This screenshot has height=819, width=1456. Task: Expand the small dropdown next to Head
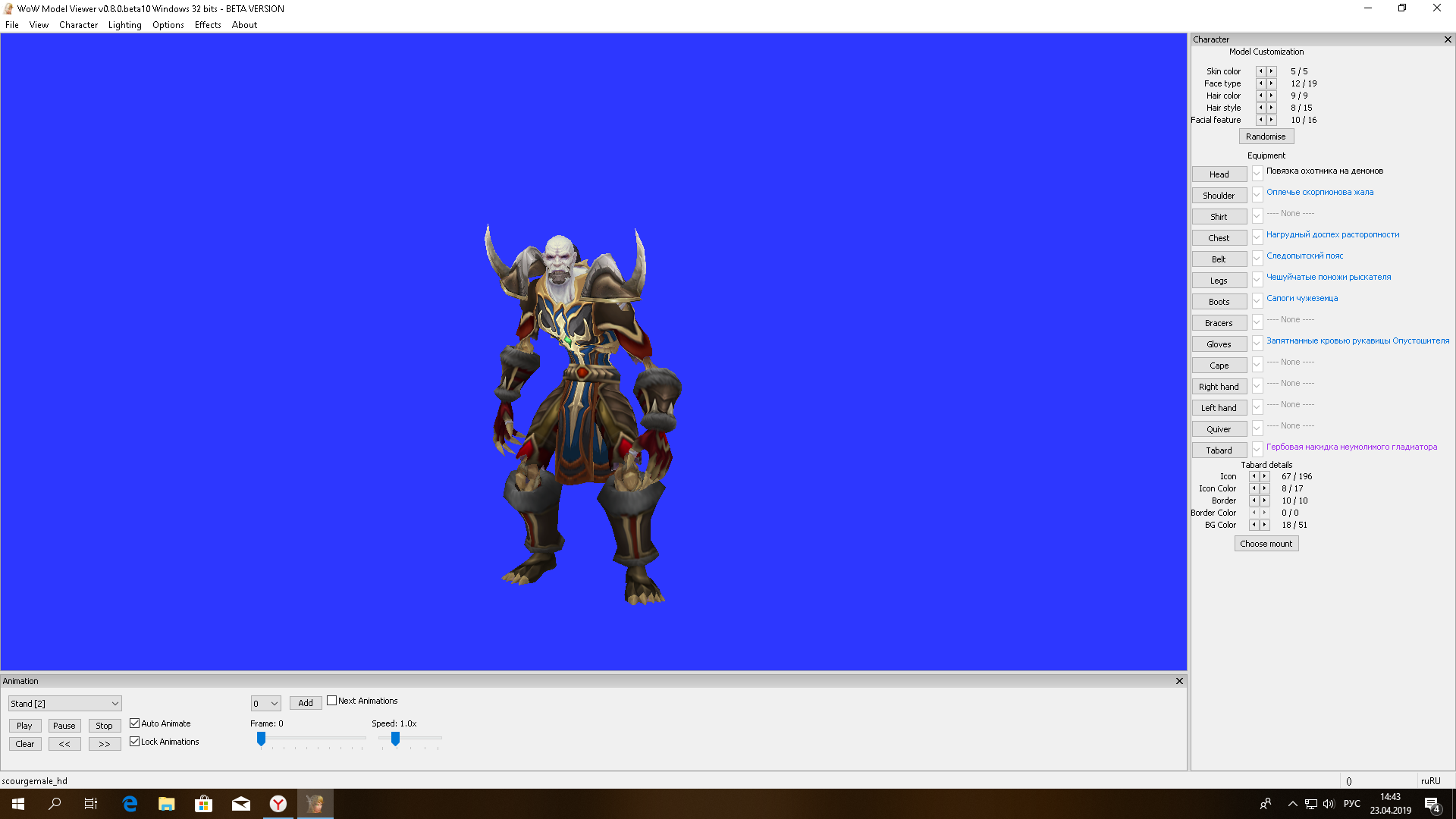click(1257, 174)
